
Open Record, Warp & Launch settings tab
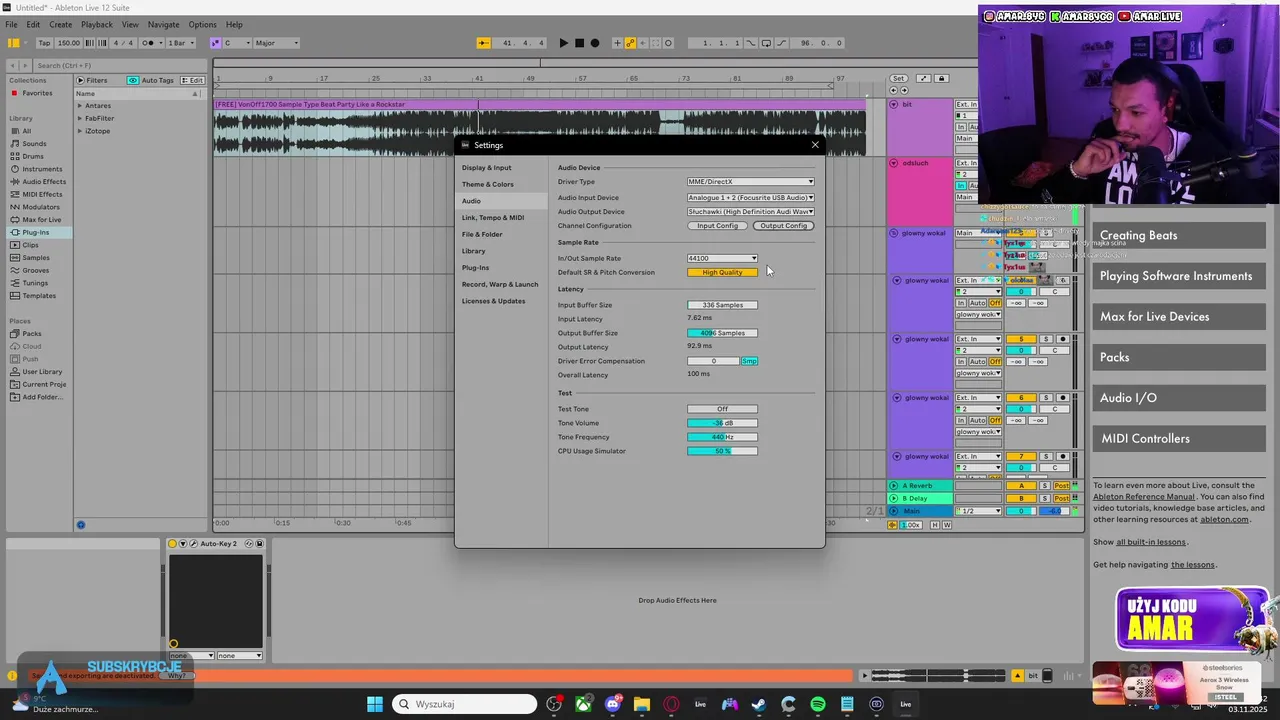(x=499, y=284)
